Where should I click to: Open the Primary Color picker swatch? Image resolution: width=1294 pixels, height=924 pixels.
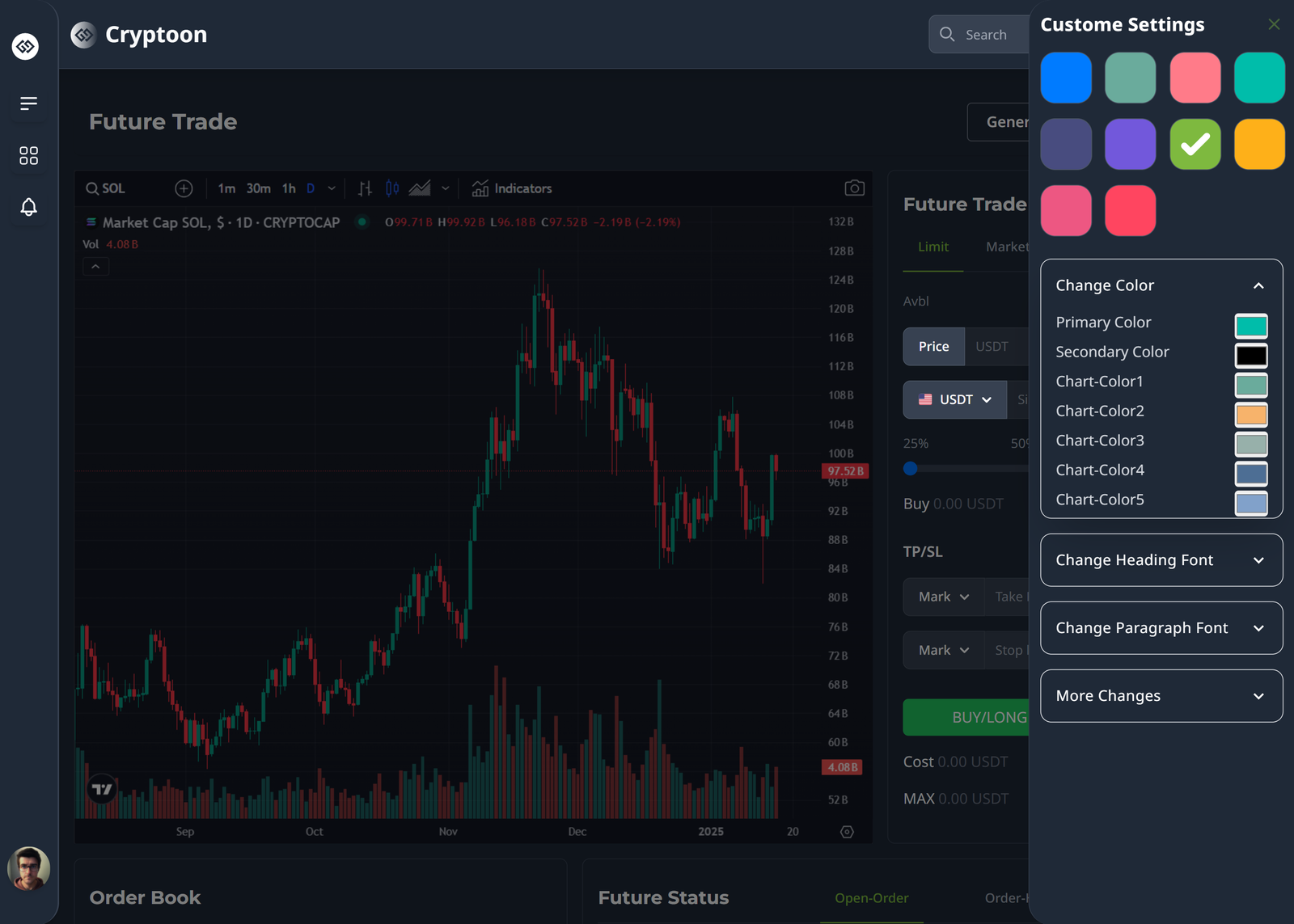coord(1250,326)
